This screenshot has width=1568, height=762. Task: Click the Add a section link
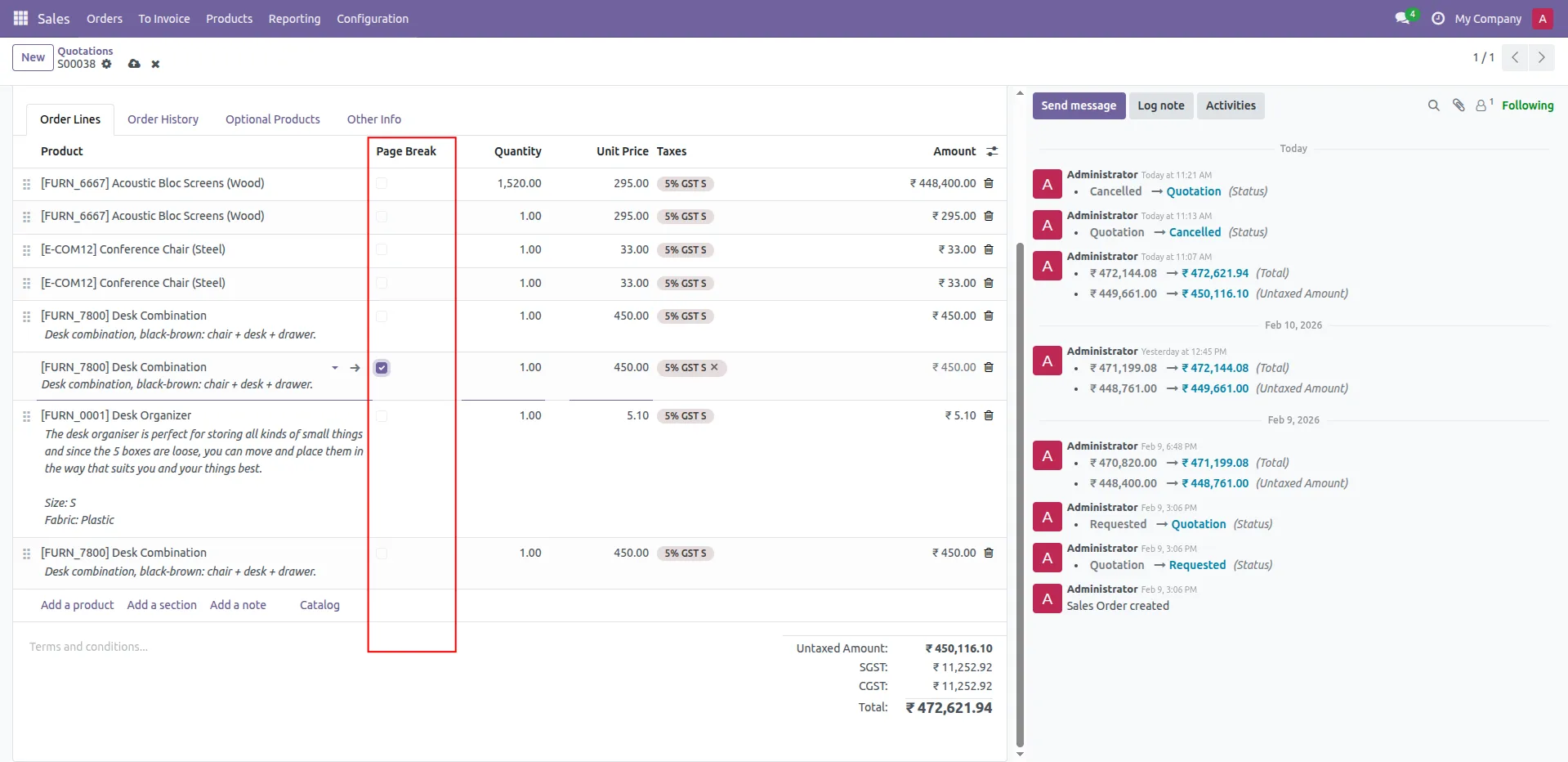point(162,605)
